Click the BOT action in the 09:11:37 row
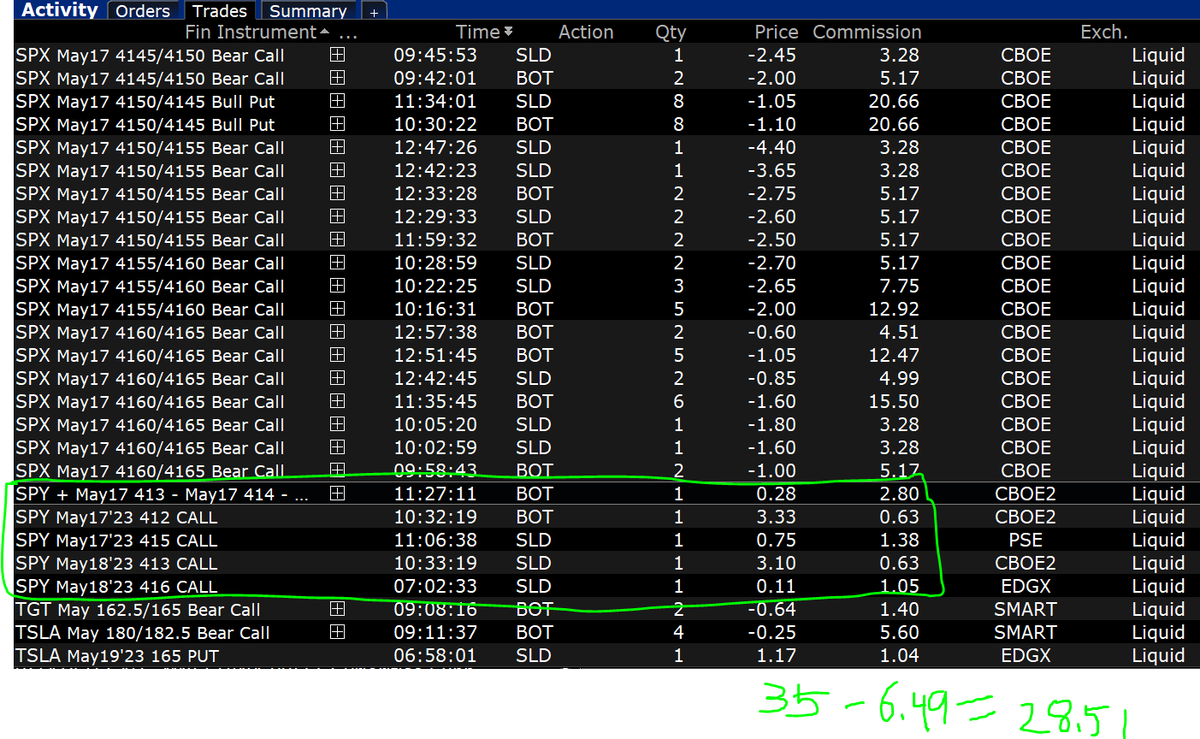This screenshot has width=1200, height=739. tap(534, 633)
